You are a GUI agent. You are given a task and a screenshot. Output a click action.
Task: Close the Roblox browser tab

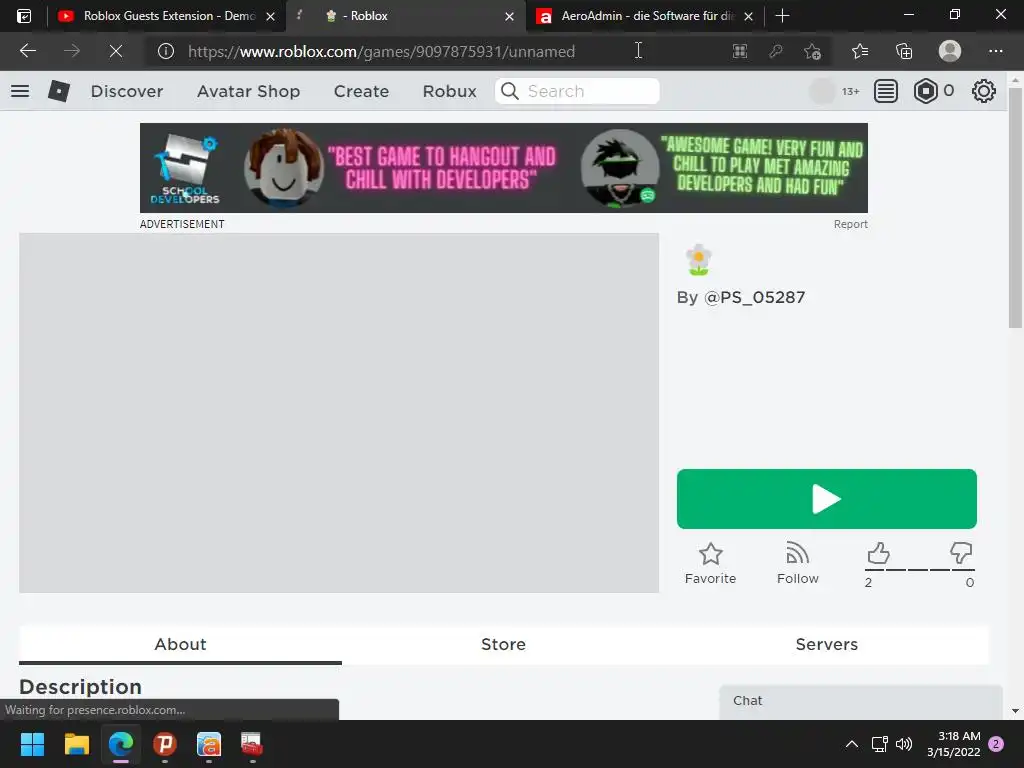point(509,16)
